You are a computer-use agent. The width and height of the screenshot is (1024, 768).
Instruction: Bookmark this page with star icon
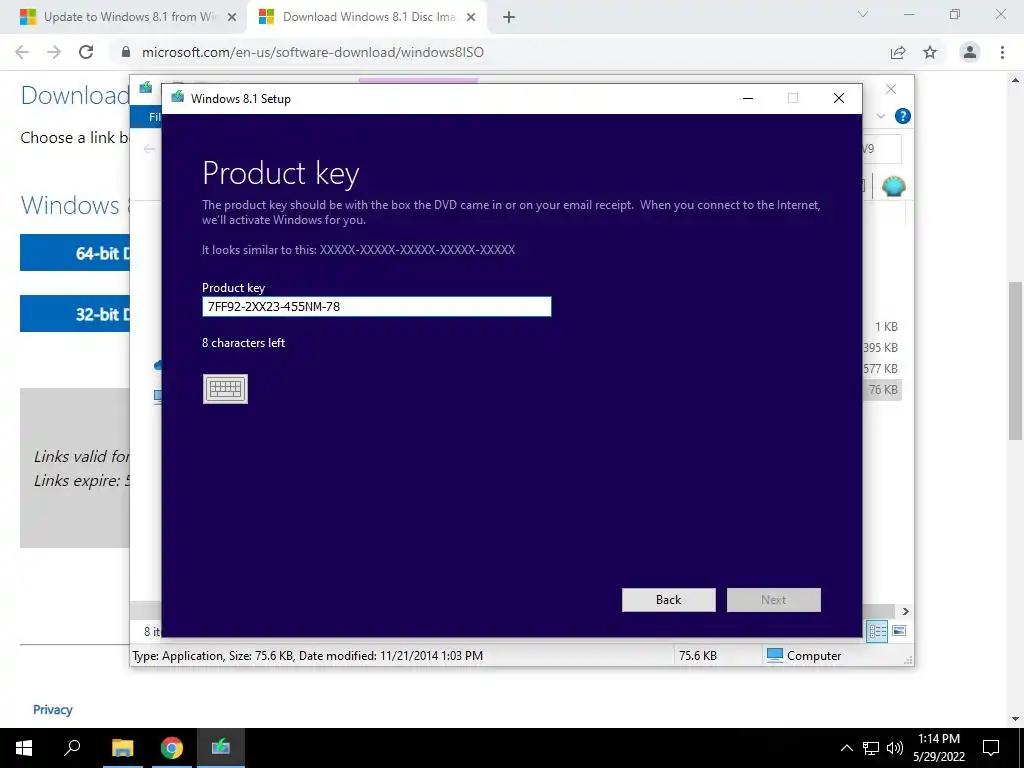point(930,52)
